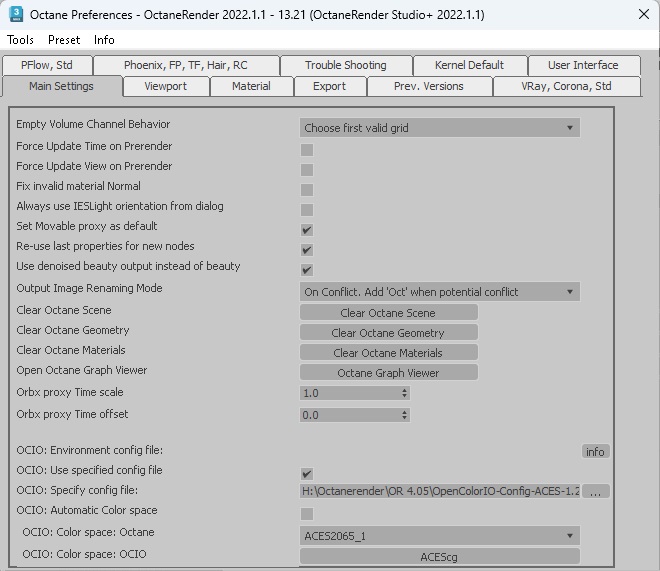Open the Preset menu
This screenshot has width=660, height=571.
[64, 40]
